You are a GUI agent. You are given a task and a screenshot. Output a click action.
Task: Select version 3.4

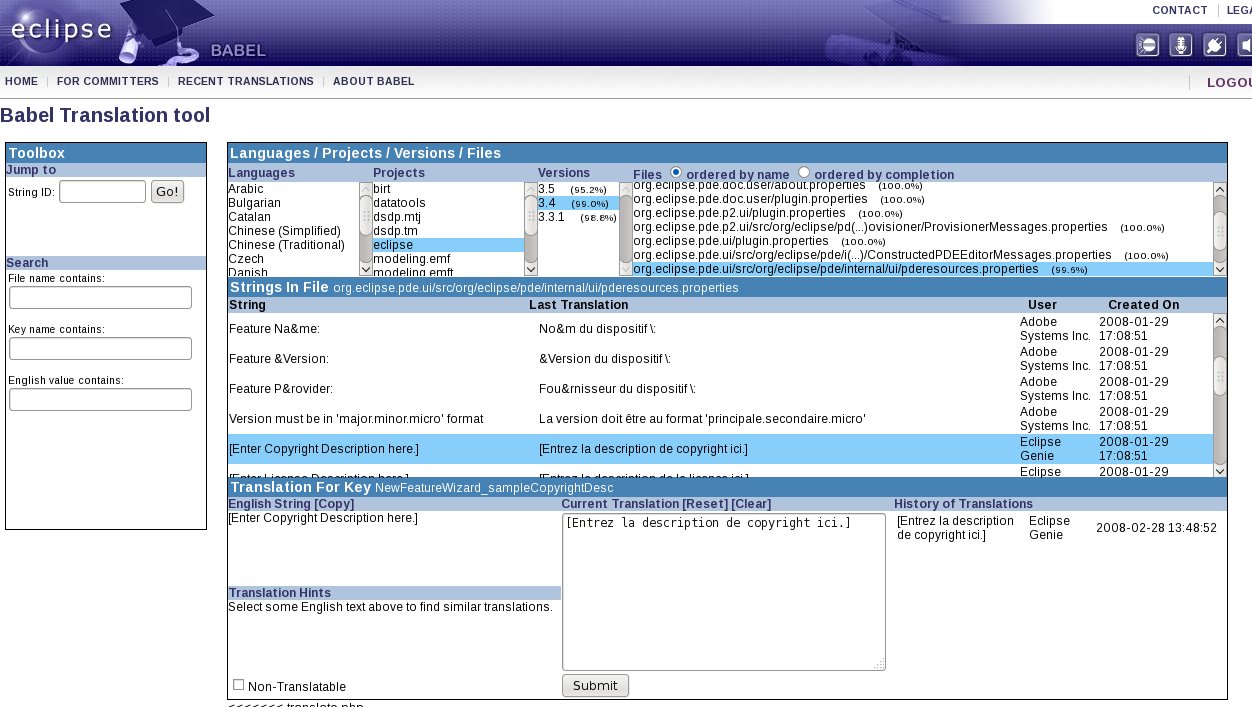click(x=578, y=203)
